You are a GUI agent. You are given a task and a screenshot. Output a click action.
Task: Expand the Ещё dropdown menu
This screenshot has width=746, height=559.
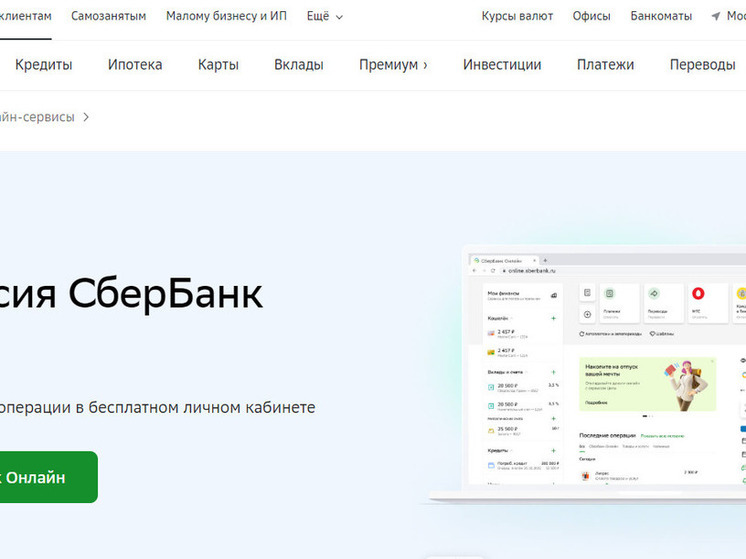click(324, 17)
